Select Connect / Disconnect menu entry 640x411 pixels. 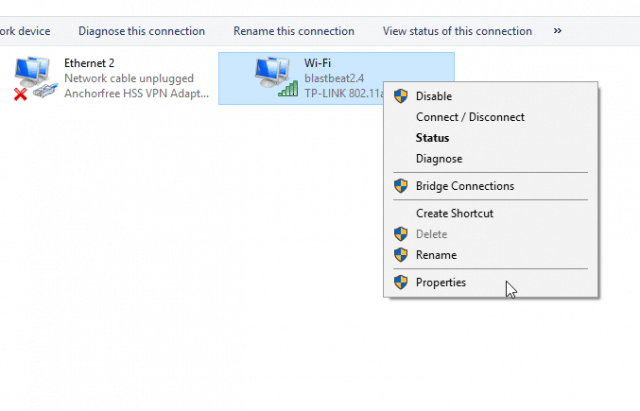click(x=470, y=117)
